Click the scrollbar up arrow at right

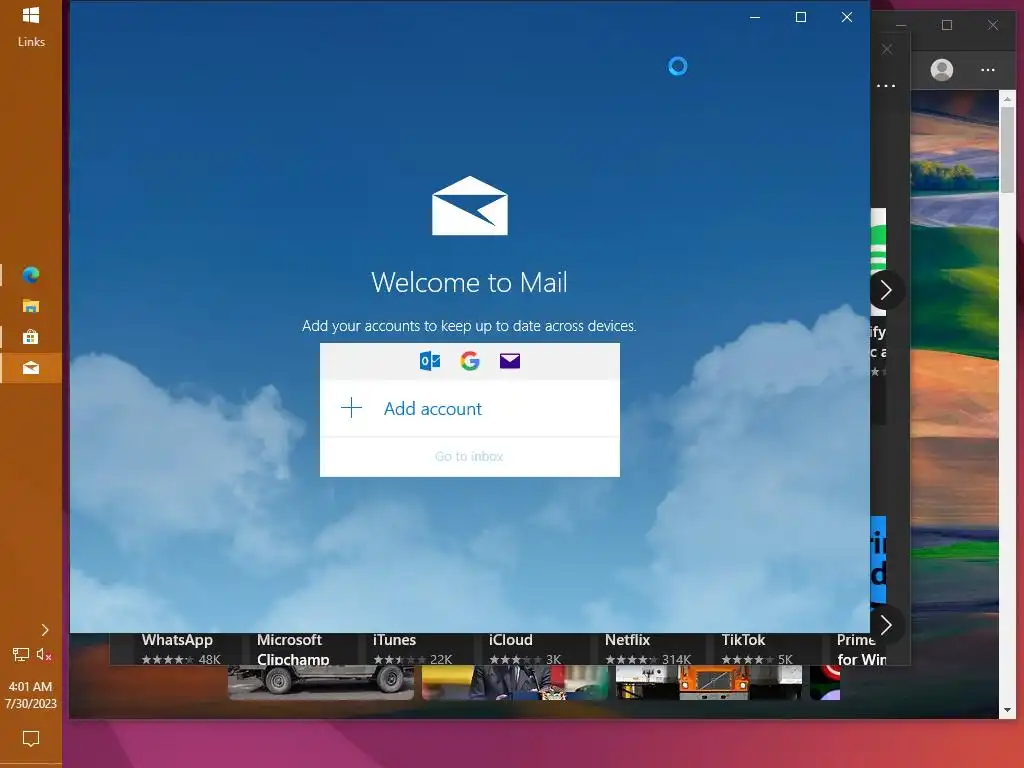point(1007,99)
